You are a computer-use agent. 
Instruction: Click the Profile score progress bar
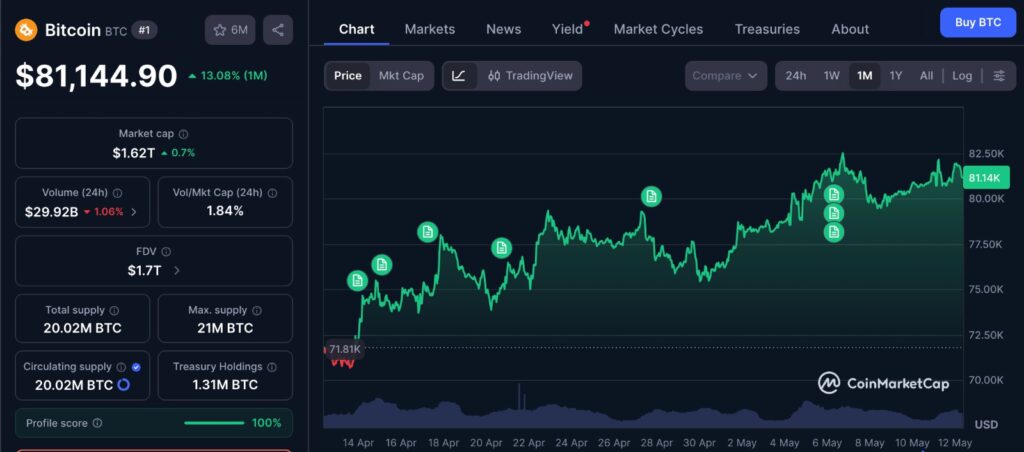[214, 423]
